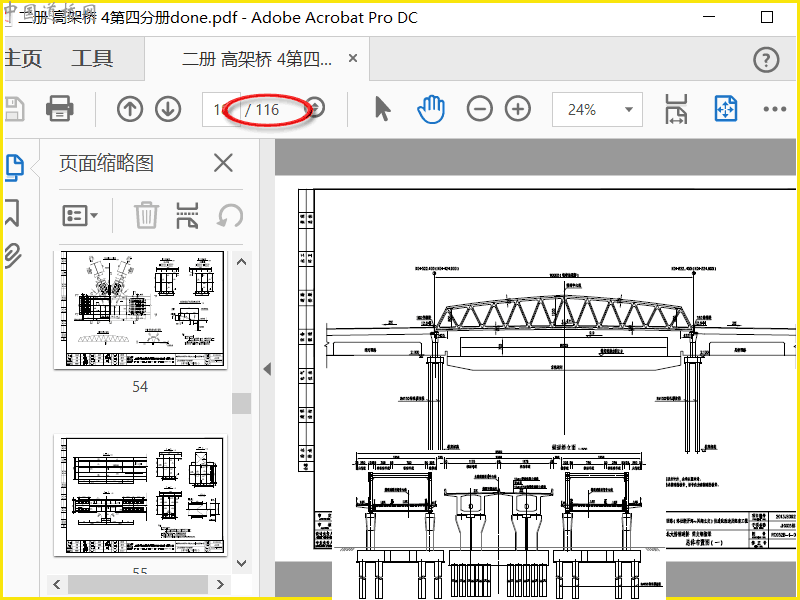Collapse the navigation pane with arrow
Viewport: 800px width, 600px height.
click(267, 369)
